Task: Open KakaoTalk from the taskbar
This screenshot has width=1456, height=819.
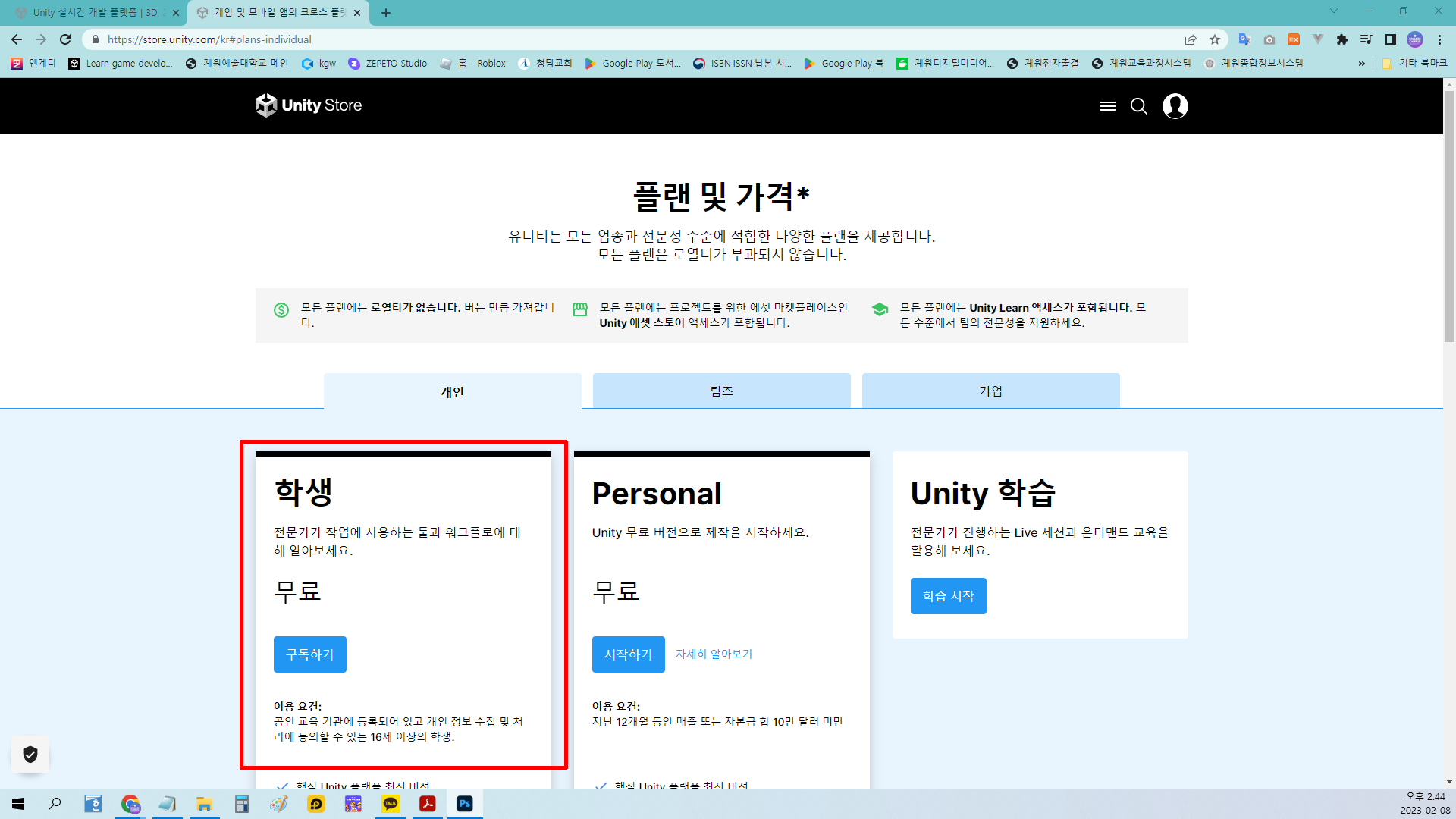Action: 391,803
